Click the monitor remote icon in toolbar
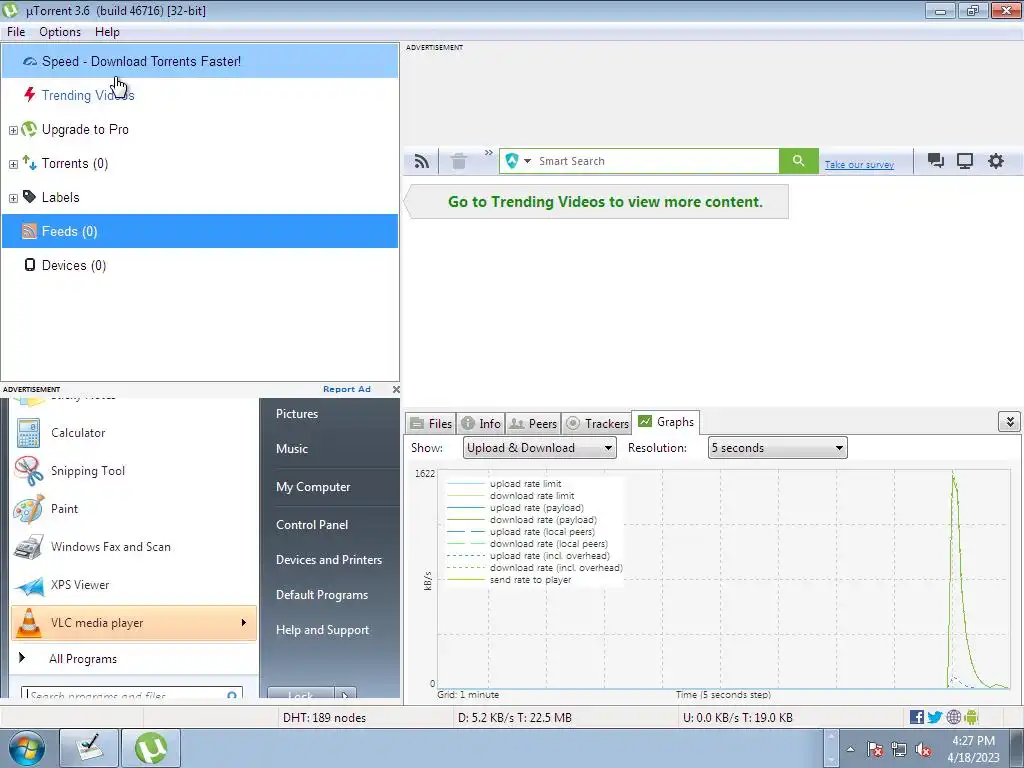This screenshot has width=1024, height=768. pyautogui.click(x=965, y=161)
